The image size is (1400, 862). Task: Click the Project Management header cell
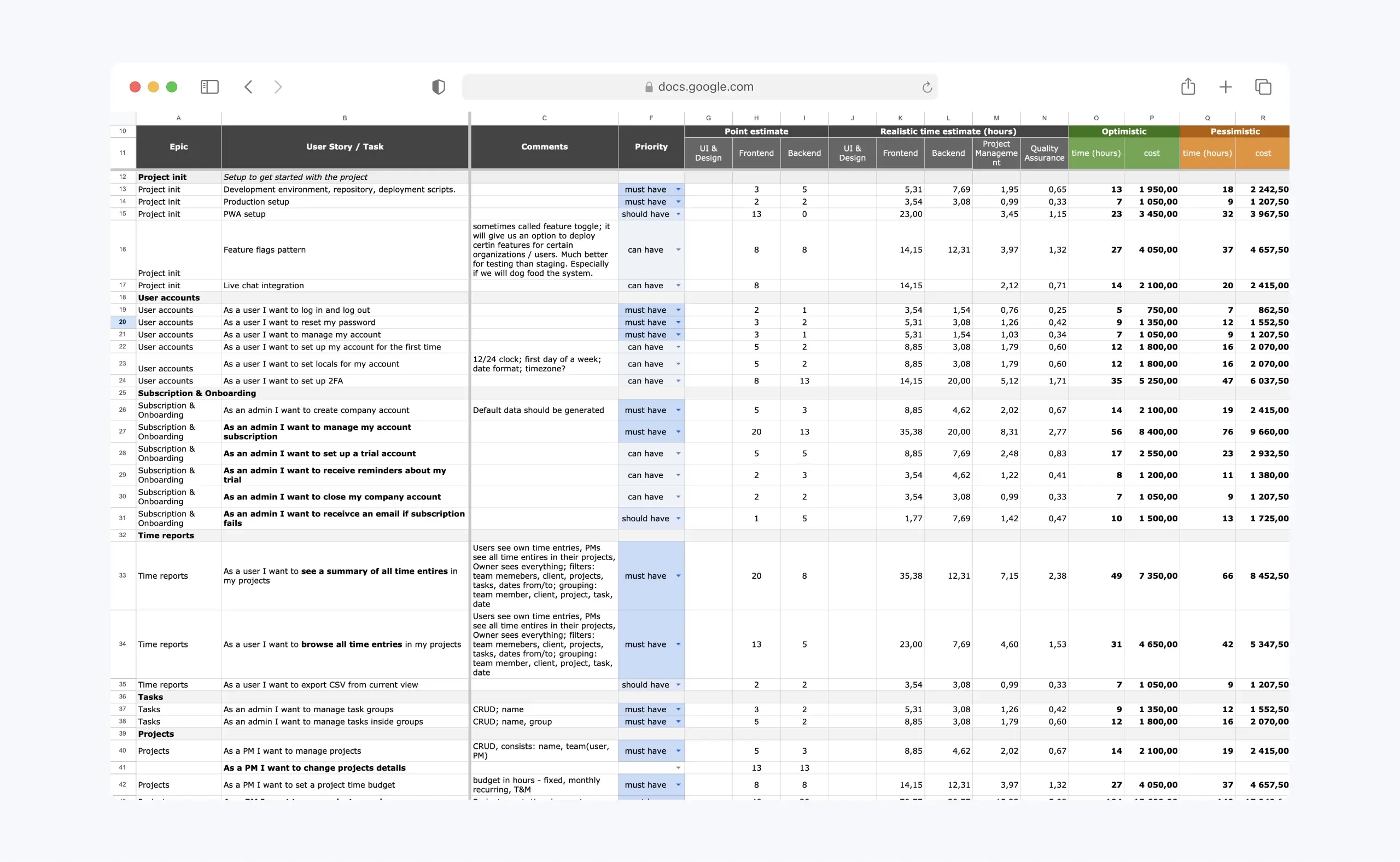[996, 153]
